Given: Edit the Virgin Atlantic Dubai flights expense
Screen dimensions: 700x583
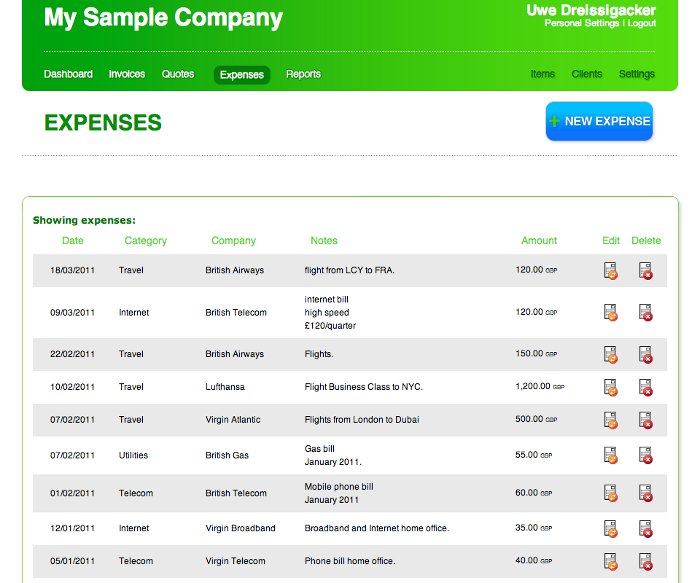Looking at the screenshot, I should [610, 420].
